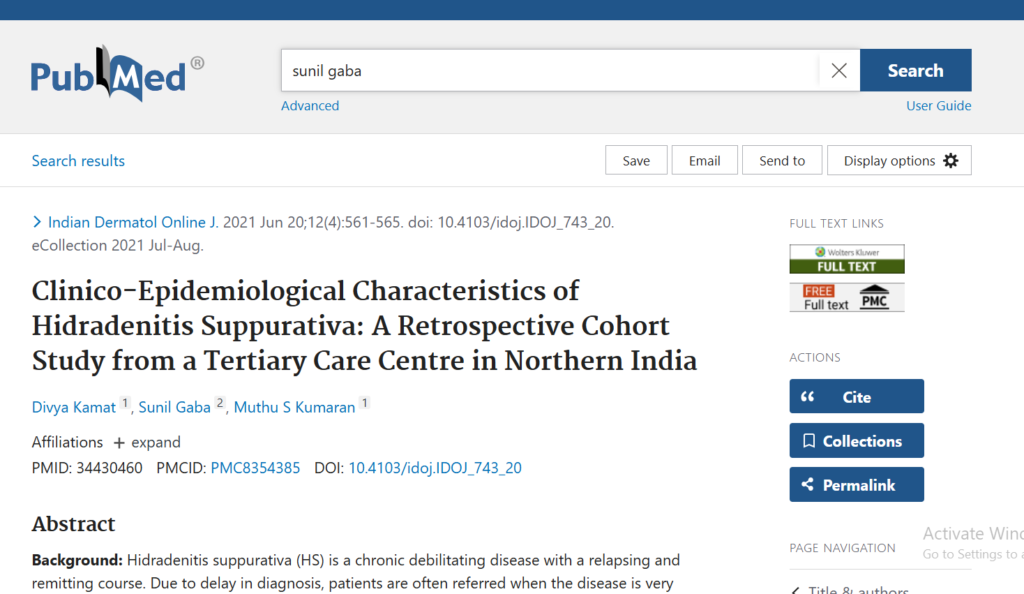This screenshot has width=1024, height=594.
Task: Copy the article Permalink
Action: (x=856, y=485)
